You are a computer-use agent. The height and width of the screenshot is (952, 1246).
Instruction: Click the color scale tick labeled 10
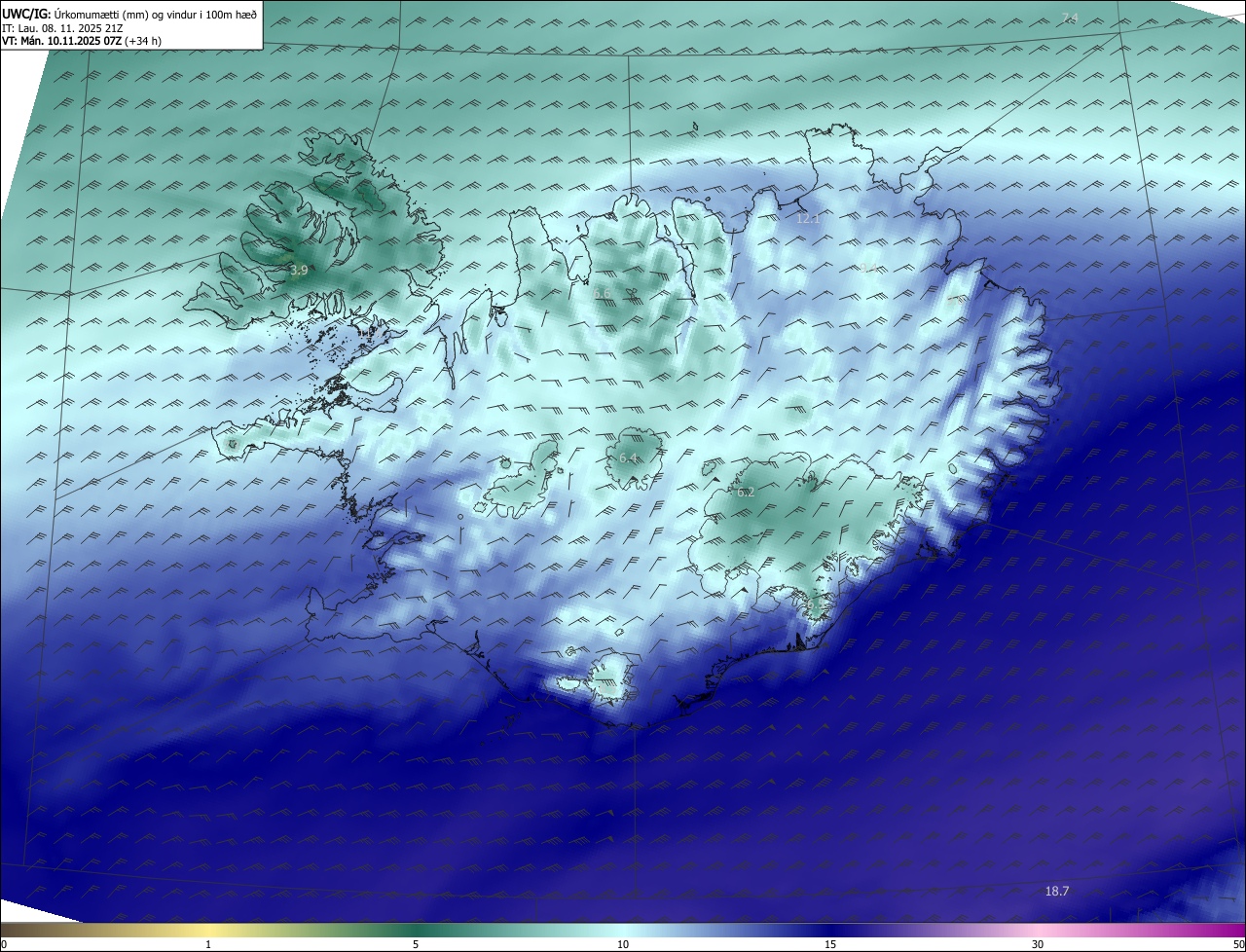[623, 944]
